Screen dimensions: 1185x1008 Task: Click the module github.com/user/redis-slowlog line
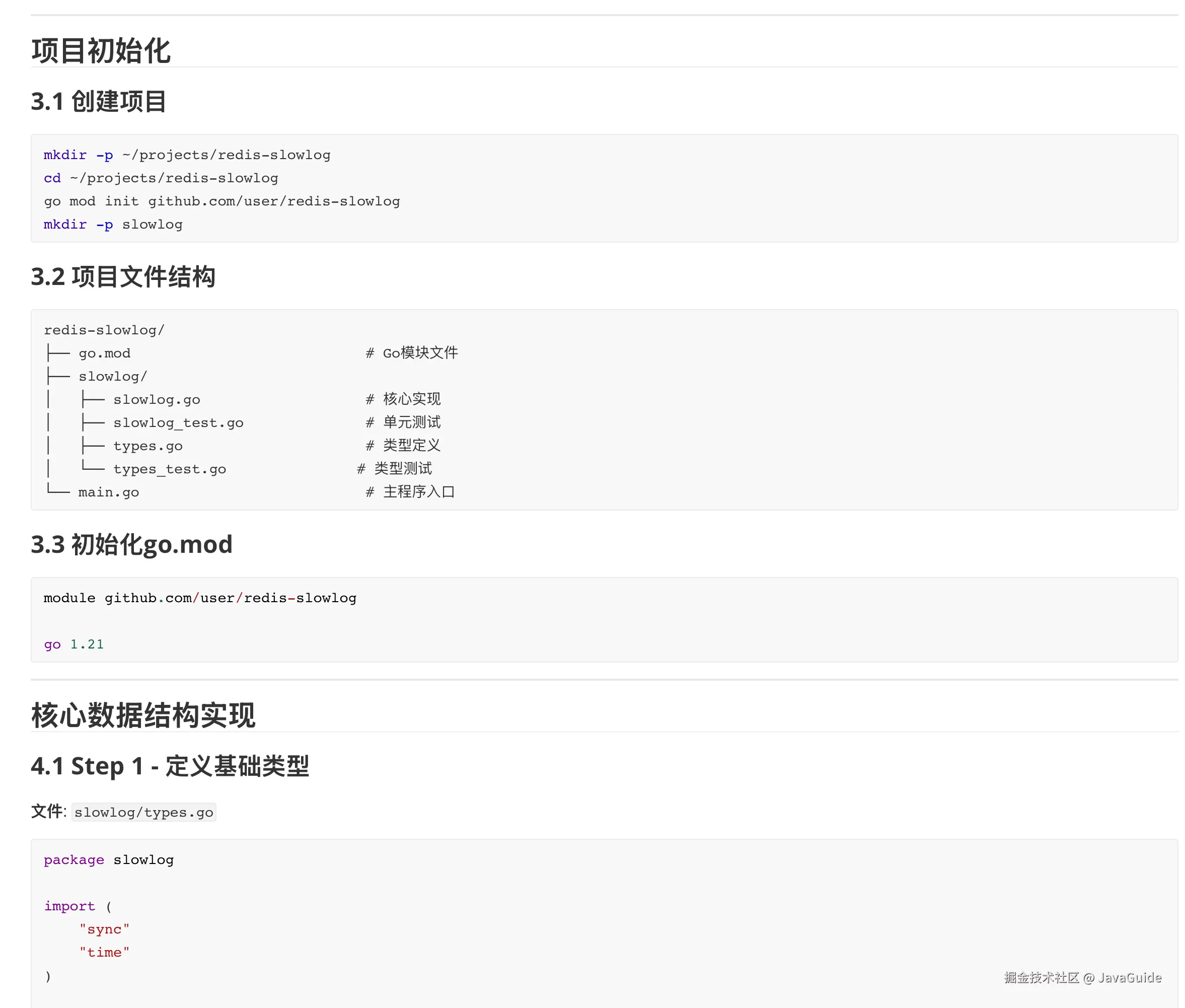click(x=200, y=598)
